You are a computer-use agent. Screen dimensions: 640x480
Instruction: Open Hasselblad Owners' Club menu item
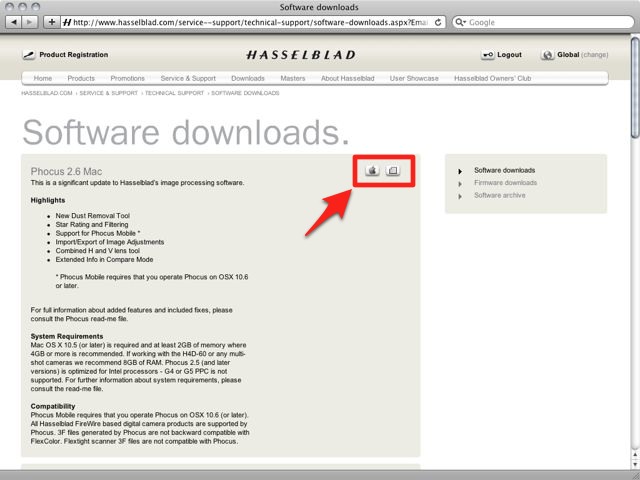pyautogui.click(x=492, y=78)
